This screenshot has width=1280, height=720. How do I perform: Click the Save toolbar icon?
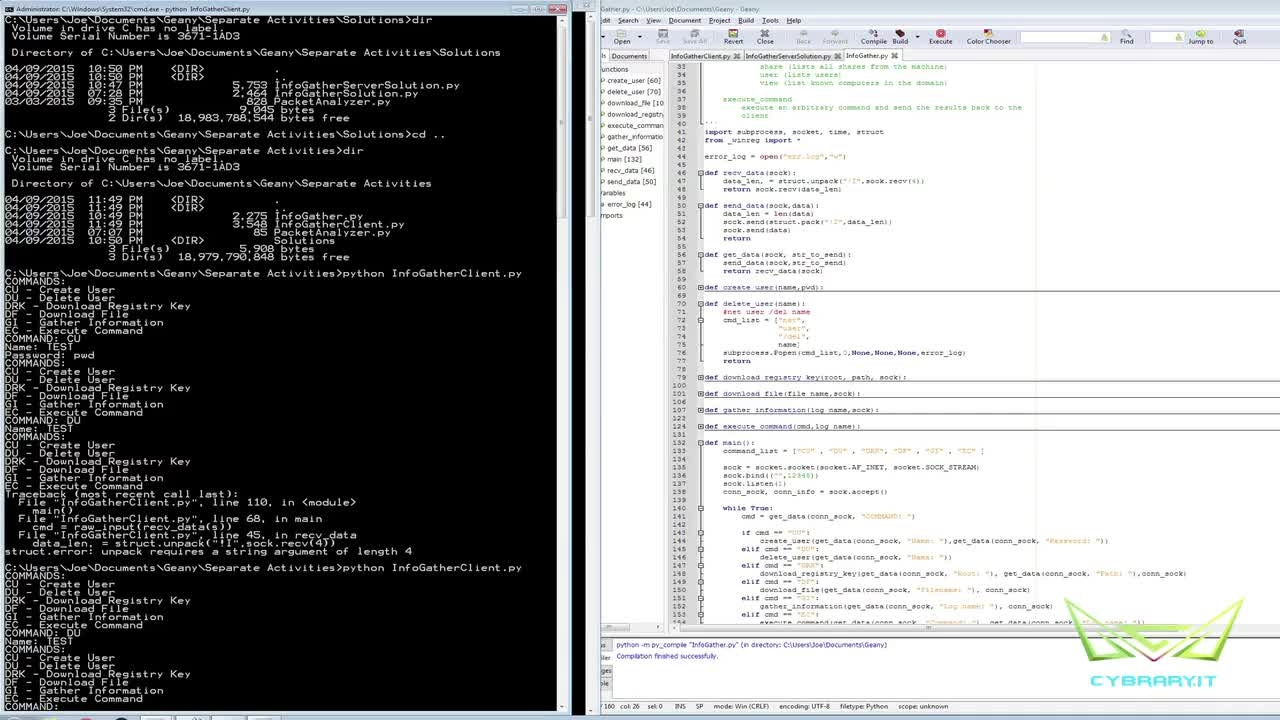point(662,37)
